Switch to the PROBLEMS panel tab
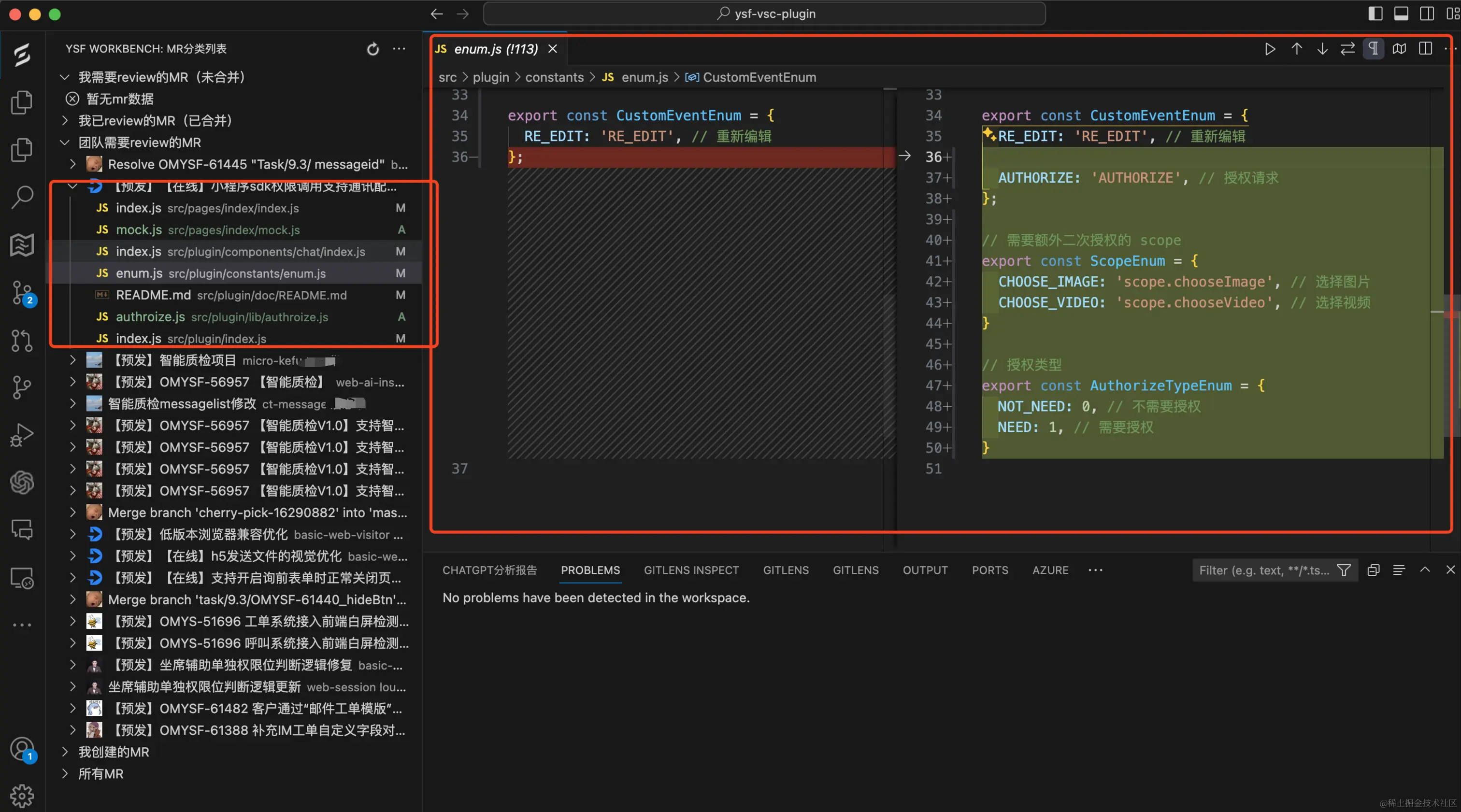1461x812 pixels. pos(590,570)
